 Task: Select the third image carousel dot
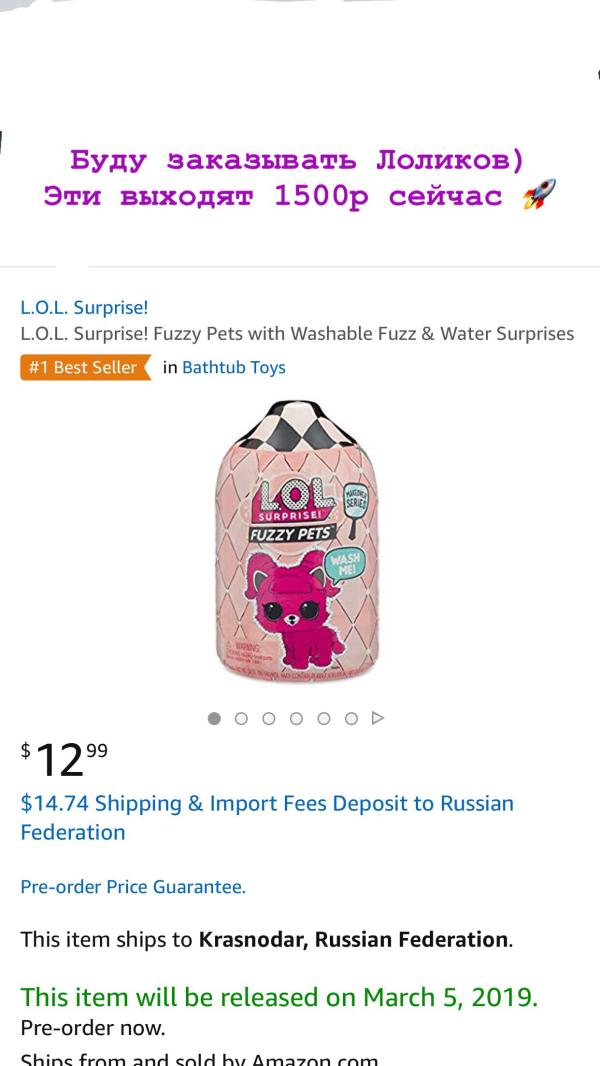[269, 718]
